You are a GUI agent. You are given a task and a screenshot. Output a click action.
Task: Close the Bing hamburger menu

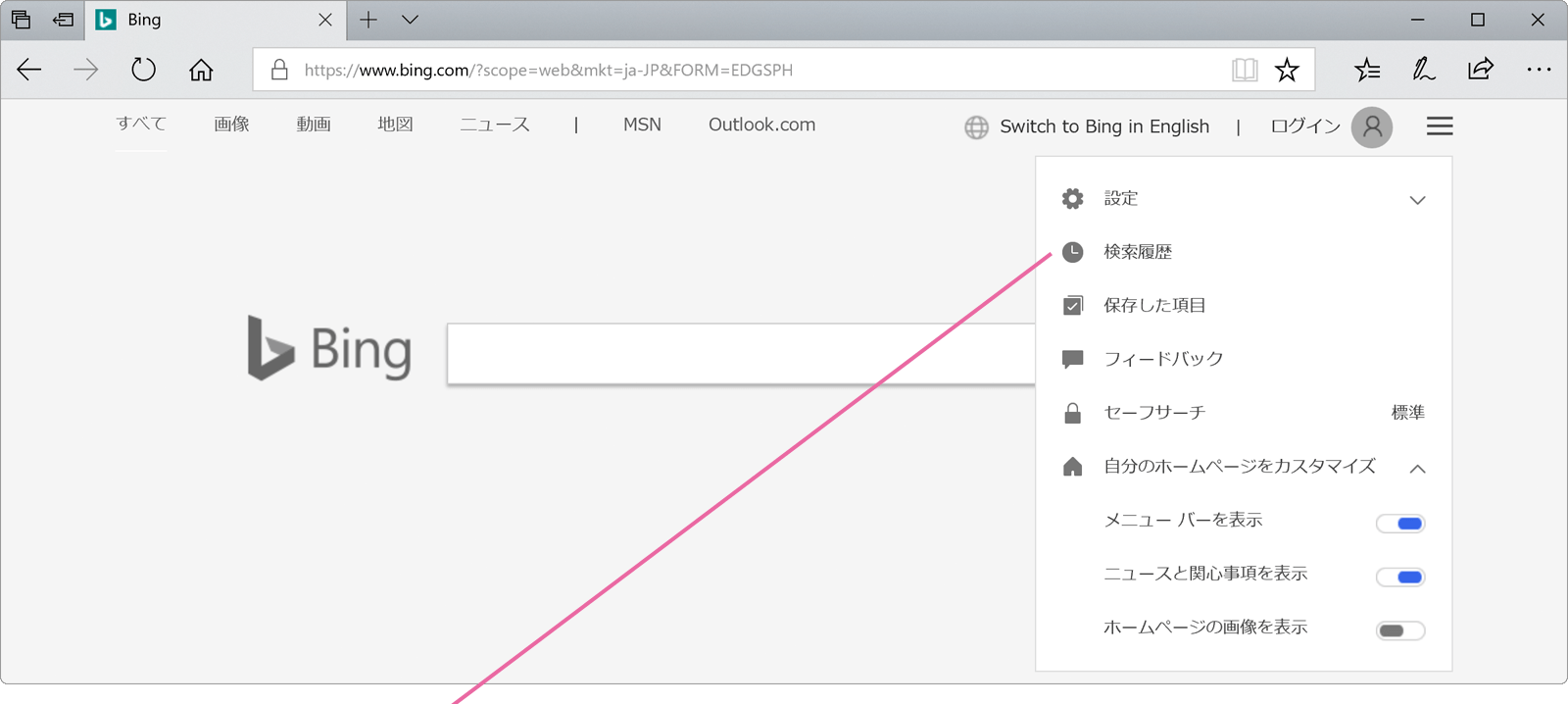[1440, 126]
